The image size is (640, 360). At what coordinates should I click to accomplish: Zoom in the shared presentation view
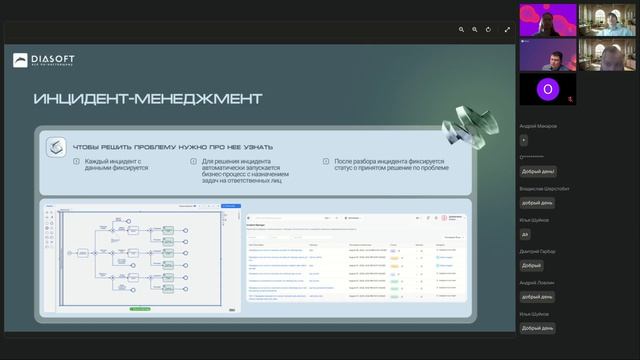pos(475,29)
